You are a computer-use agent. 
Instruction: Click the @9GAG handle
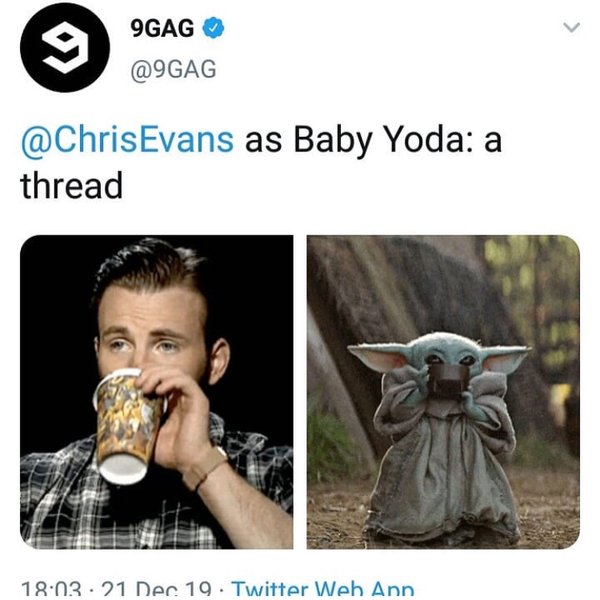click(173, 69)
